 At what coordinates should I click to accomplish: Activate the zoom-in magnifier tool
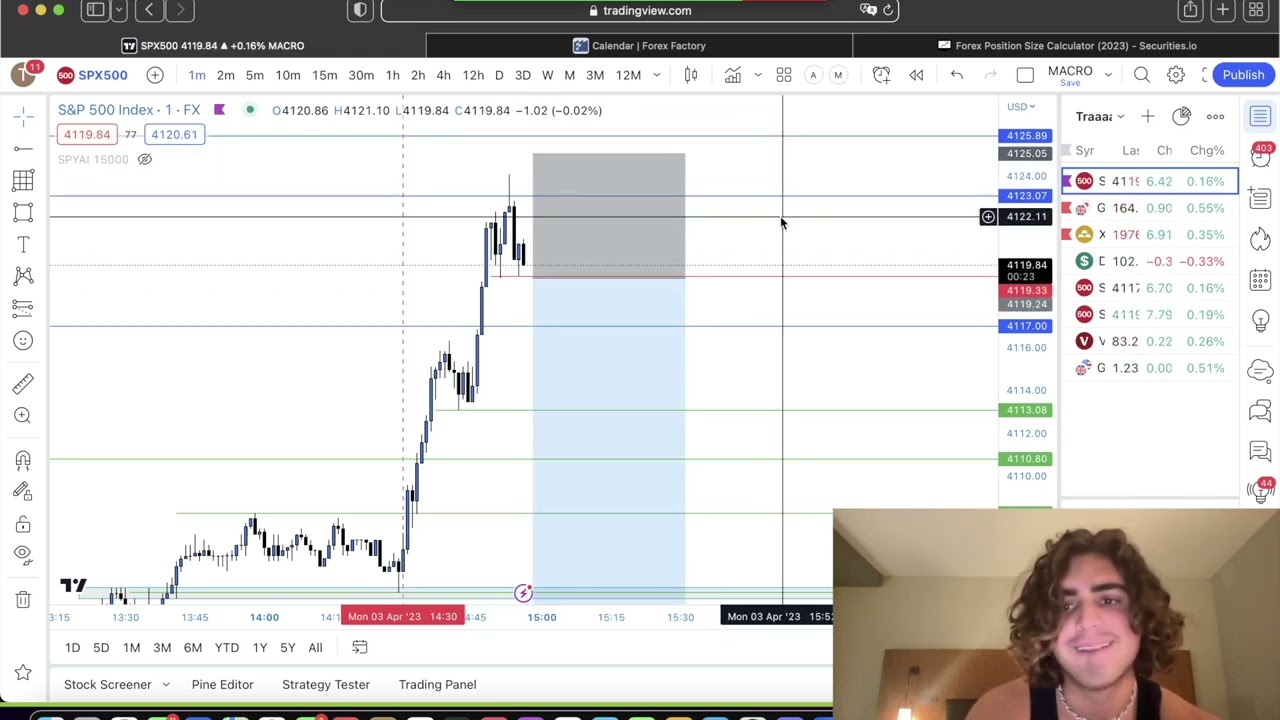tap(23, 415)
